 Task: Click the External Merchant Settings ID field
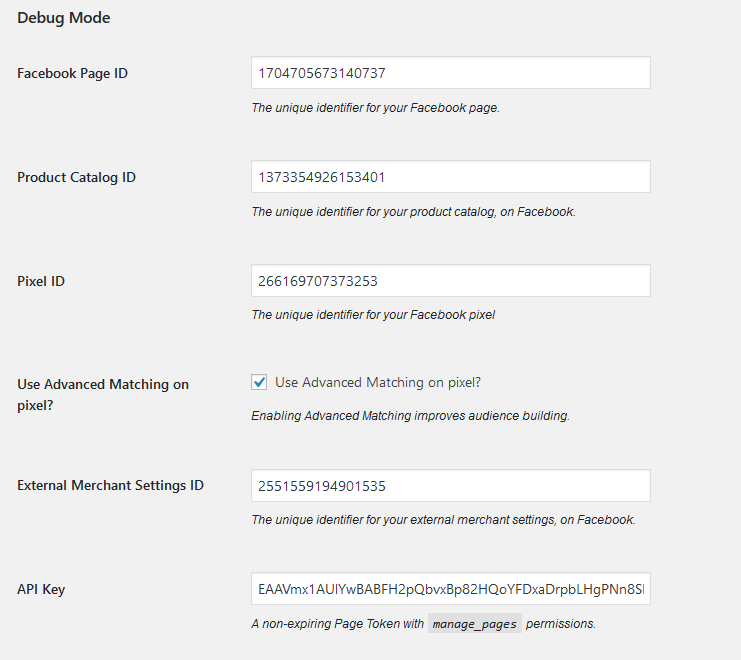[450, 486]
